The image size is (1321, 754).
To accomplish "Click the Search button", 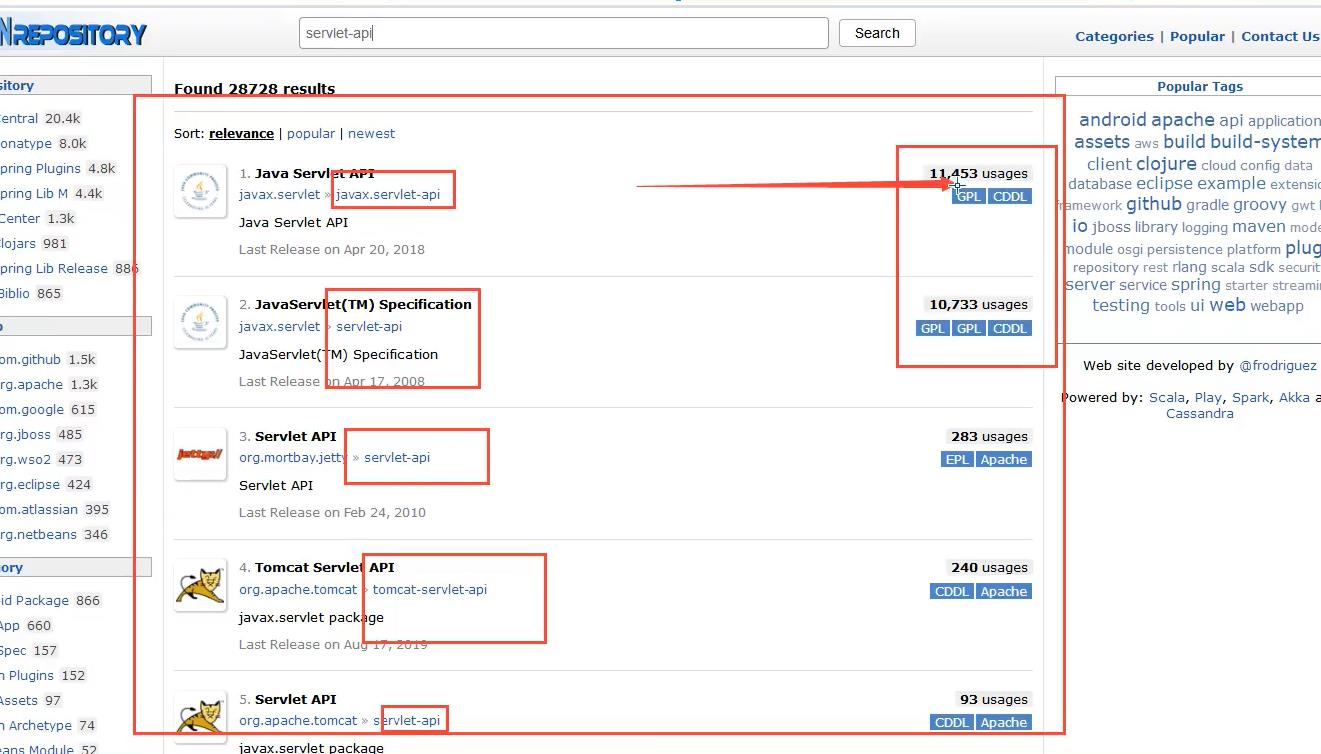I will (877, 33).
